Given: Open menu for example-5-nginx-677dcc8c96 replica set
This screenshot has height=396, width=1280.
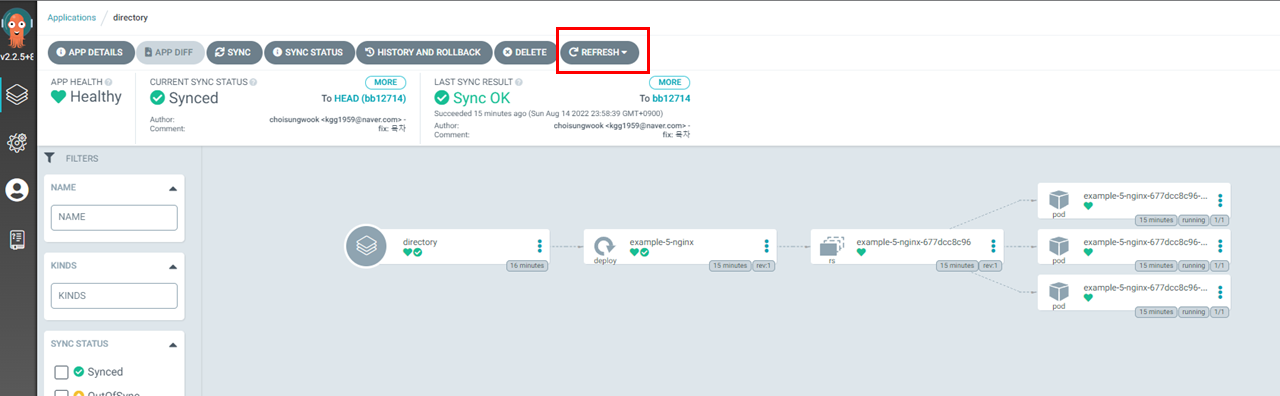Looking at the screenshot, I should (994, 246).
